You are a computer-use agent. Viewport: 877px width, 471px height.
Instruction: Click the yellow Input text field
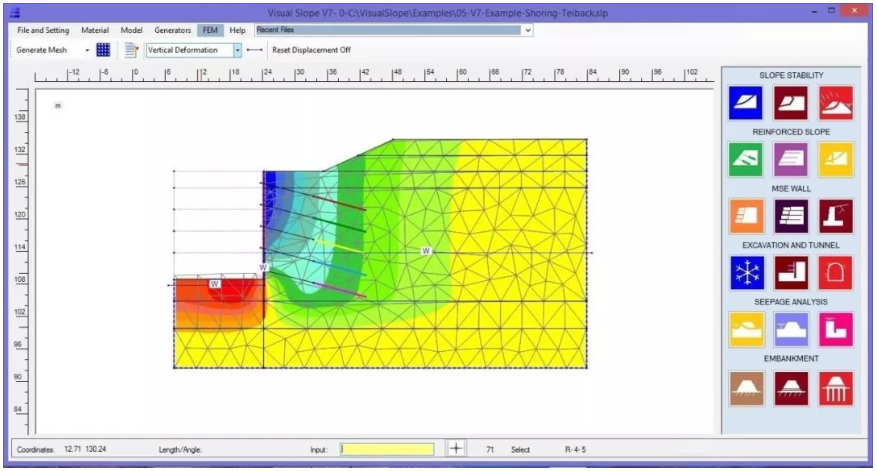[387, 449]
